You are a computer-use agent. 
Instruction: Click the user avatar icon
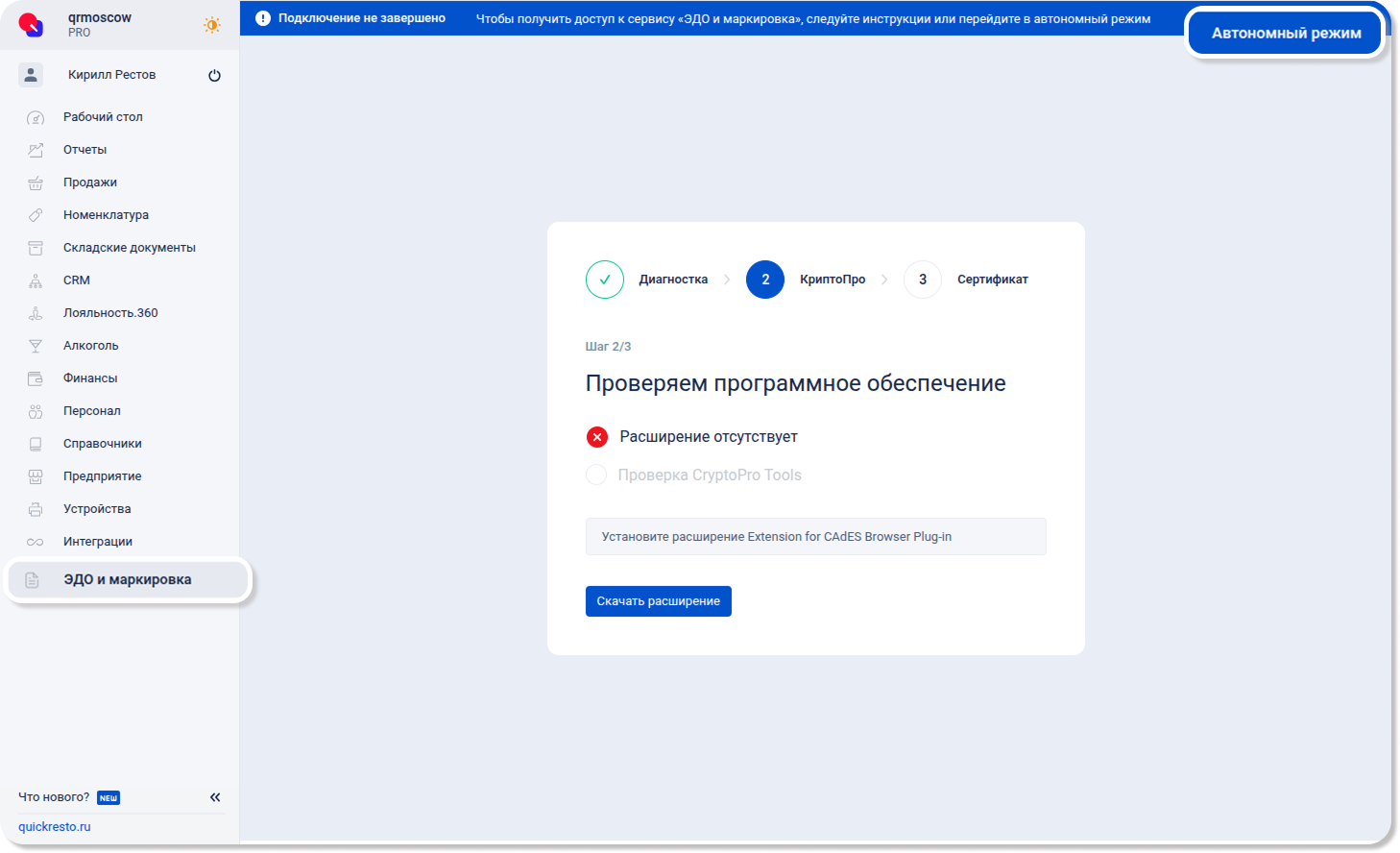coord(31,75)
